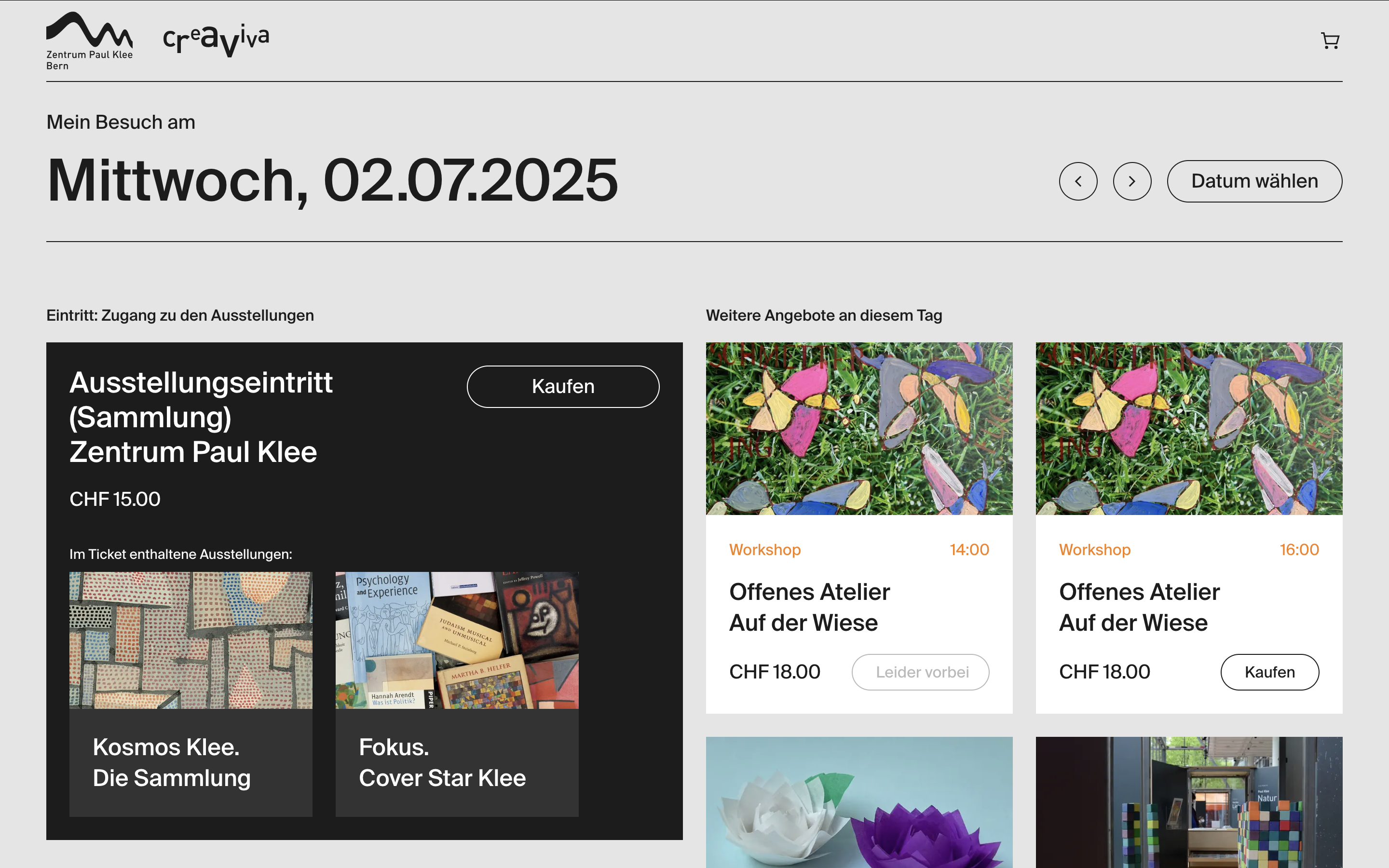This screenshot has height=868, width=1389.
Task: Click the Creaviva logo
Action: pos(216,40)
